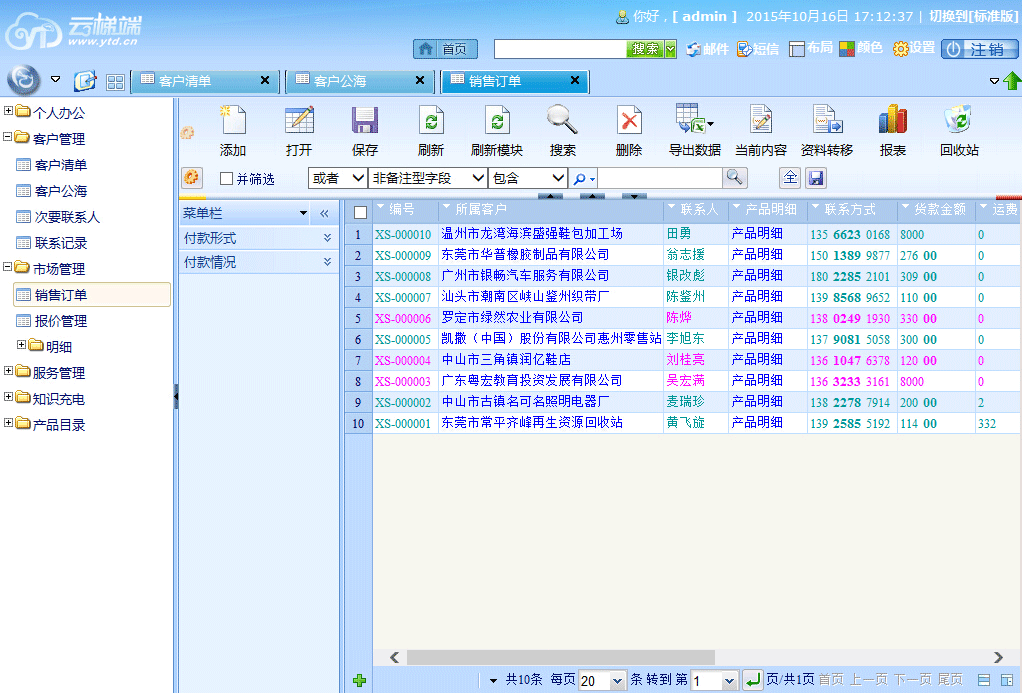Open 产品明细 for order XS-000006

(x=757, y=317)
